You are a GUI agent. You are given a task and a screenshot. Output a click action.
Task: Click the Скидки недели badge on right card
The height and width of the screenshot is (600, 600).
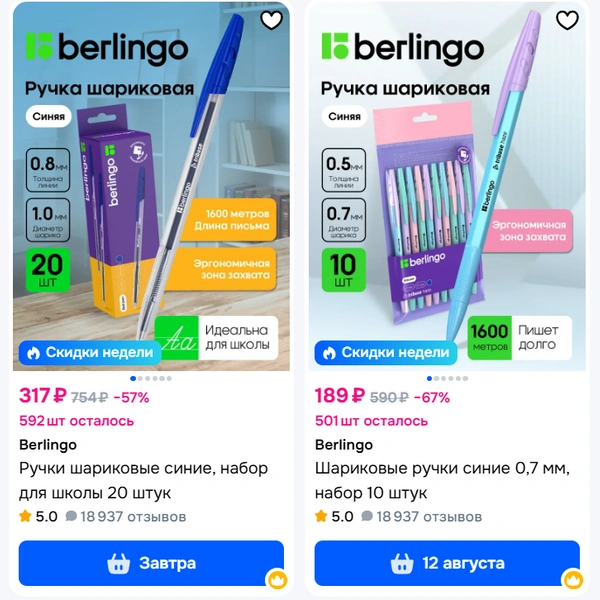(x=386, y=352)
